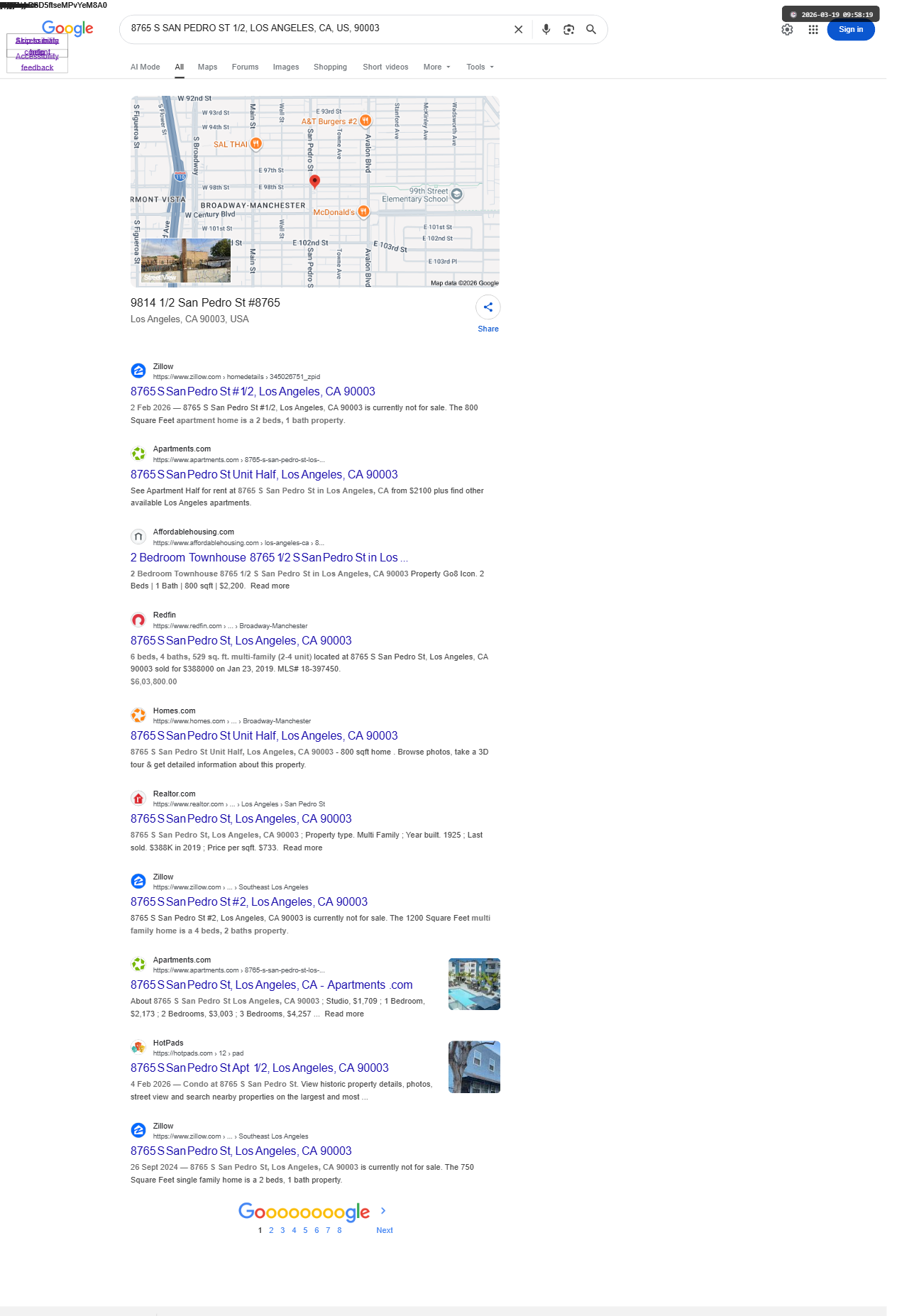Switch to the Short videos tab
This screenshot has height=1316, width=897.
pyautogui.click(x=385, y=67)
